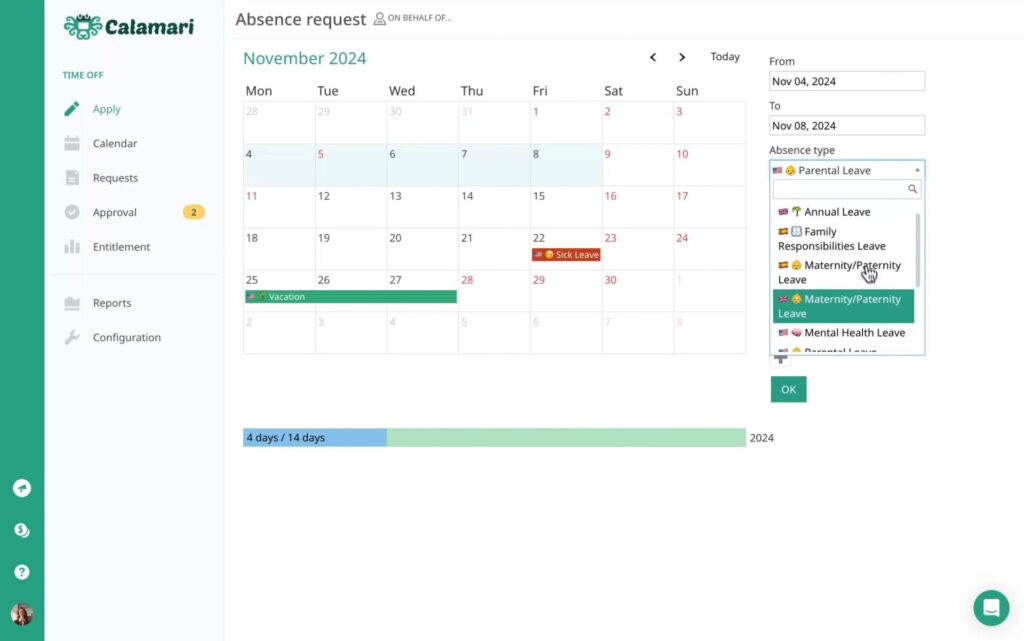Click the Today link
The height and width of the screenshot is (641, 1024).
click(x=725, y=57)
